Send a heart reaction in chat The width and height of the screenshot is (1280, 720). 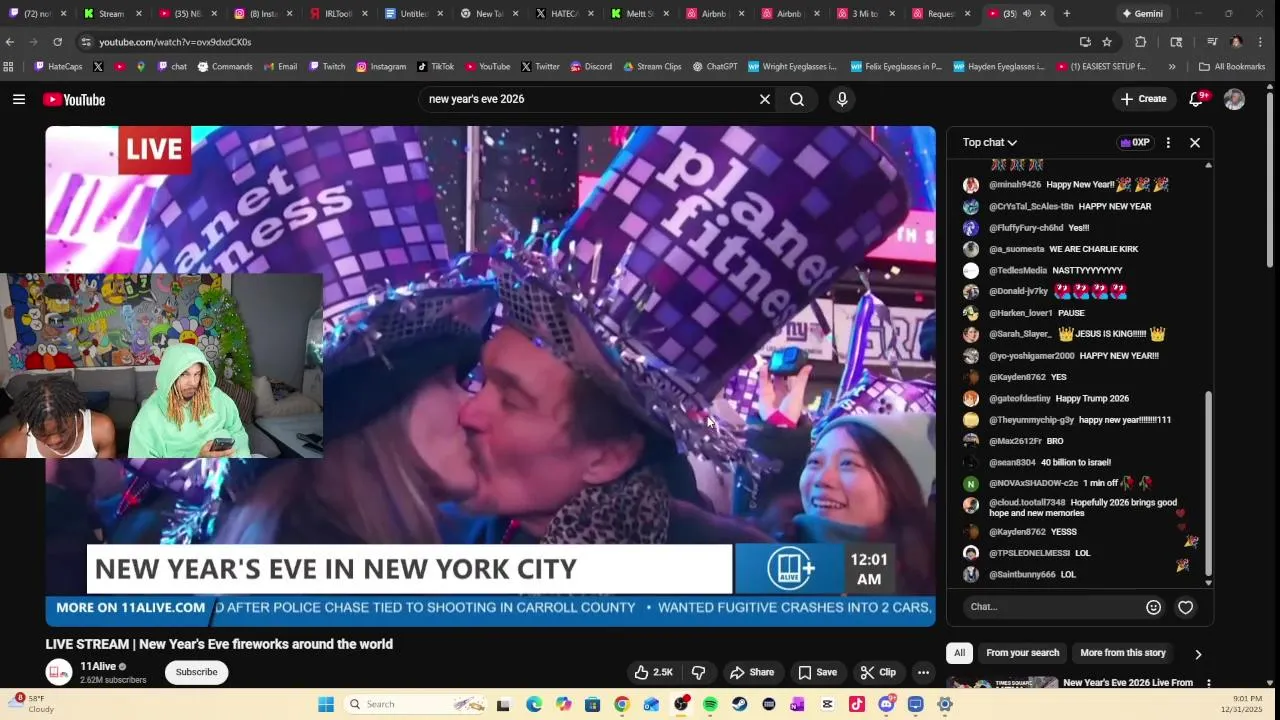click(1185, 607)
